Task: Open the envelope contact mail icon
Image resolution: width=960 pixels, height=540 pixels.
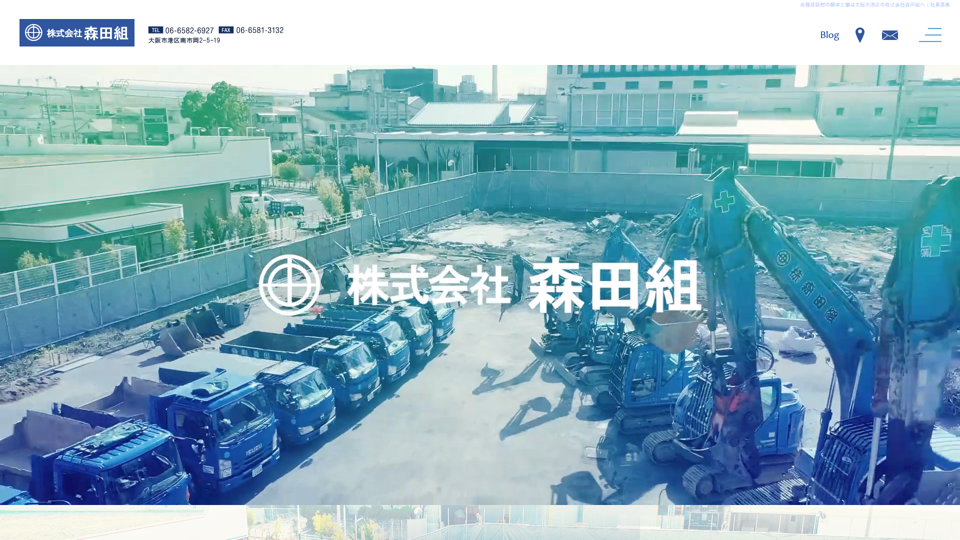Action: coord(889,35)
